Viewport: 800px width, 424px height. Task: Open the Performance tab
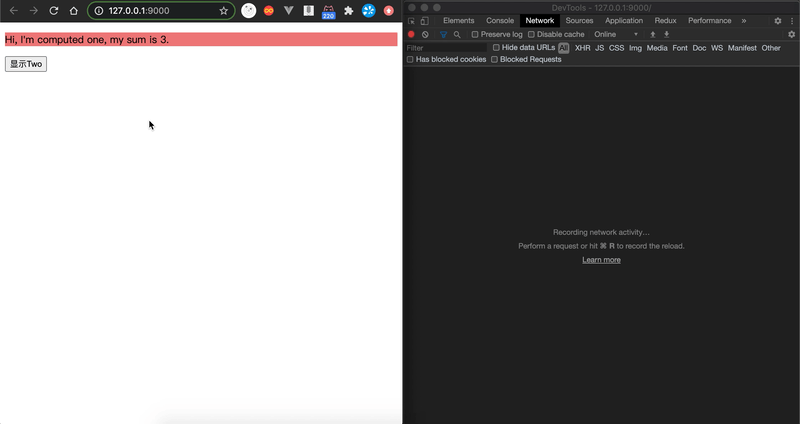710,20
